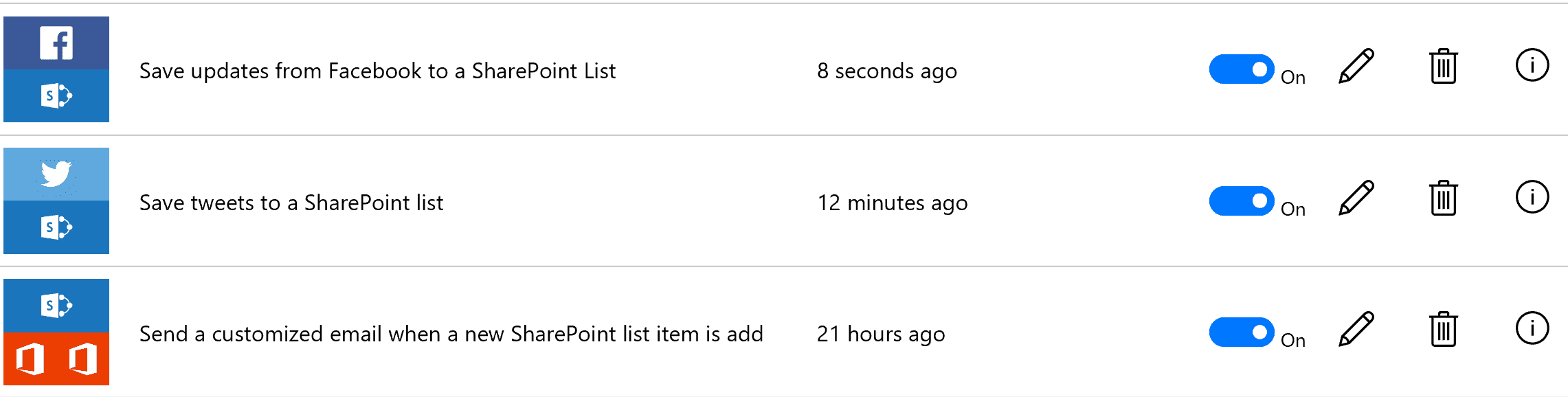
Task: View info for Save tweets flow
Action: tap(1532, 197)
